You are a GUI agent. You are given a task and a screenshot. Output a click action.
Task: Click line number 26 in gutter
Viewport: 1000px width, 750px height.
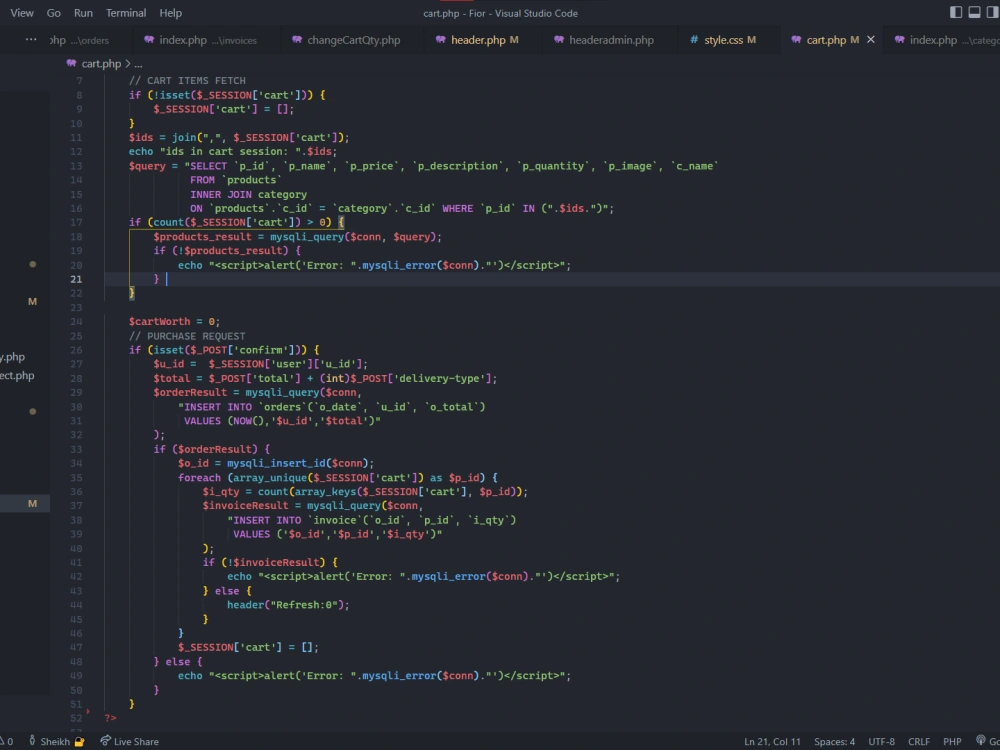[x=76, y=349]
